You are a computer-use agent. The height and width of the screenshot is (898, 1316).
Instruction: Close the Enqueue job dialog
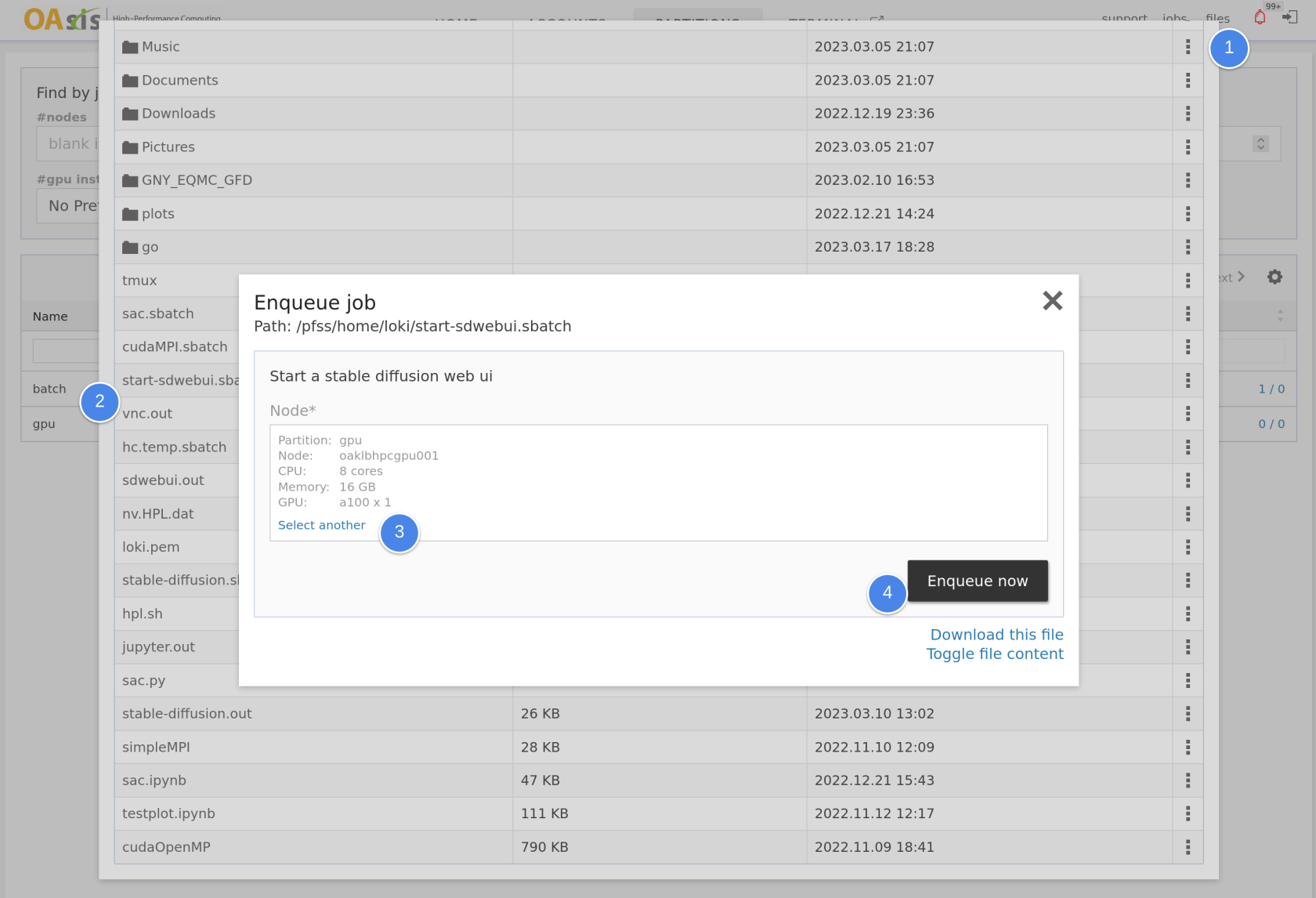(x=1052, y=300)
